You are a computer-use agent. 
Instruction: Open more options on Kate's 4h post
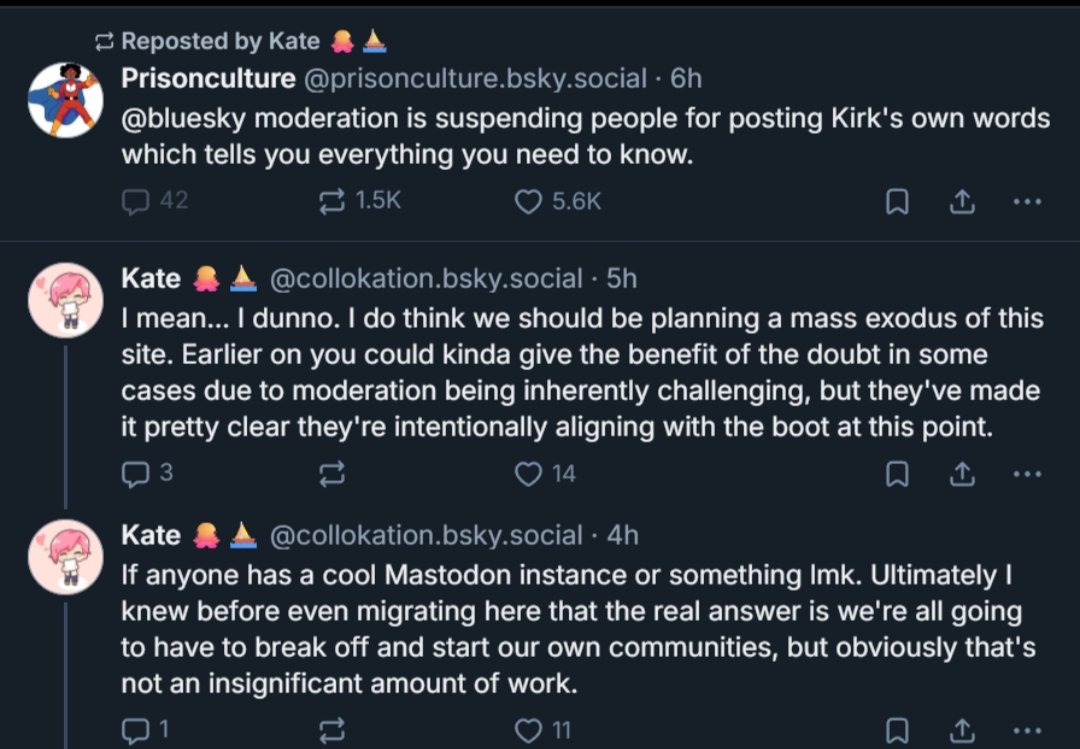point(1026,731)
